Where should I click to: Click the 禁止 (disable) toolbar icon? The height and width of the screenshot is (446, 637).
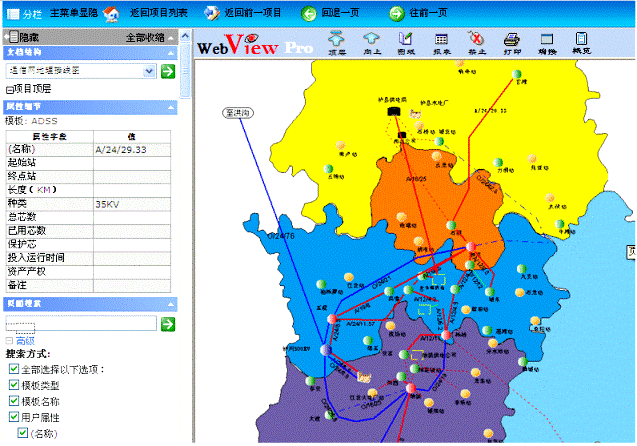point(476,41)
